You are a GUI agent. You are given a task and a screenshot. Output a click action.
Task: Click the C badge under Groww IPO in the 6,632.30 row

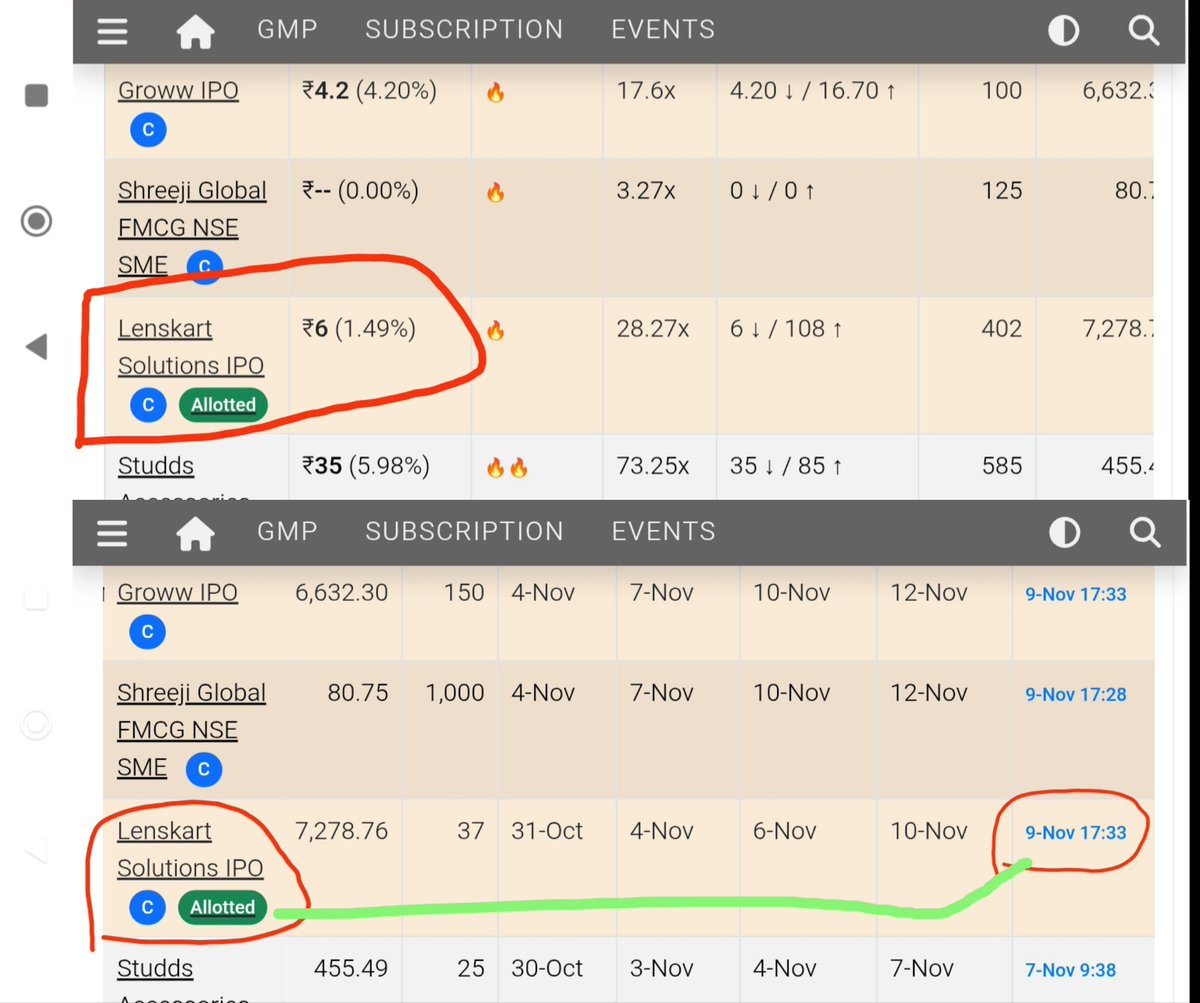click(148, 632)
